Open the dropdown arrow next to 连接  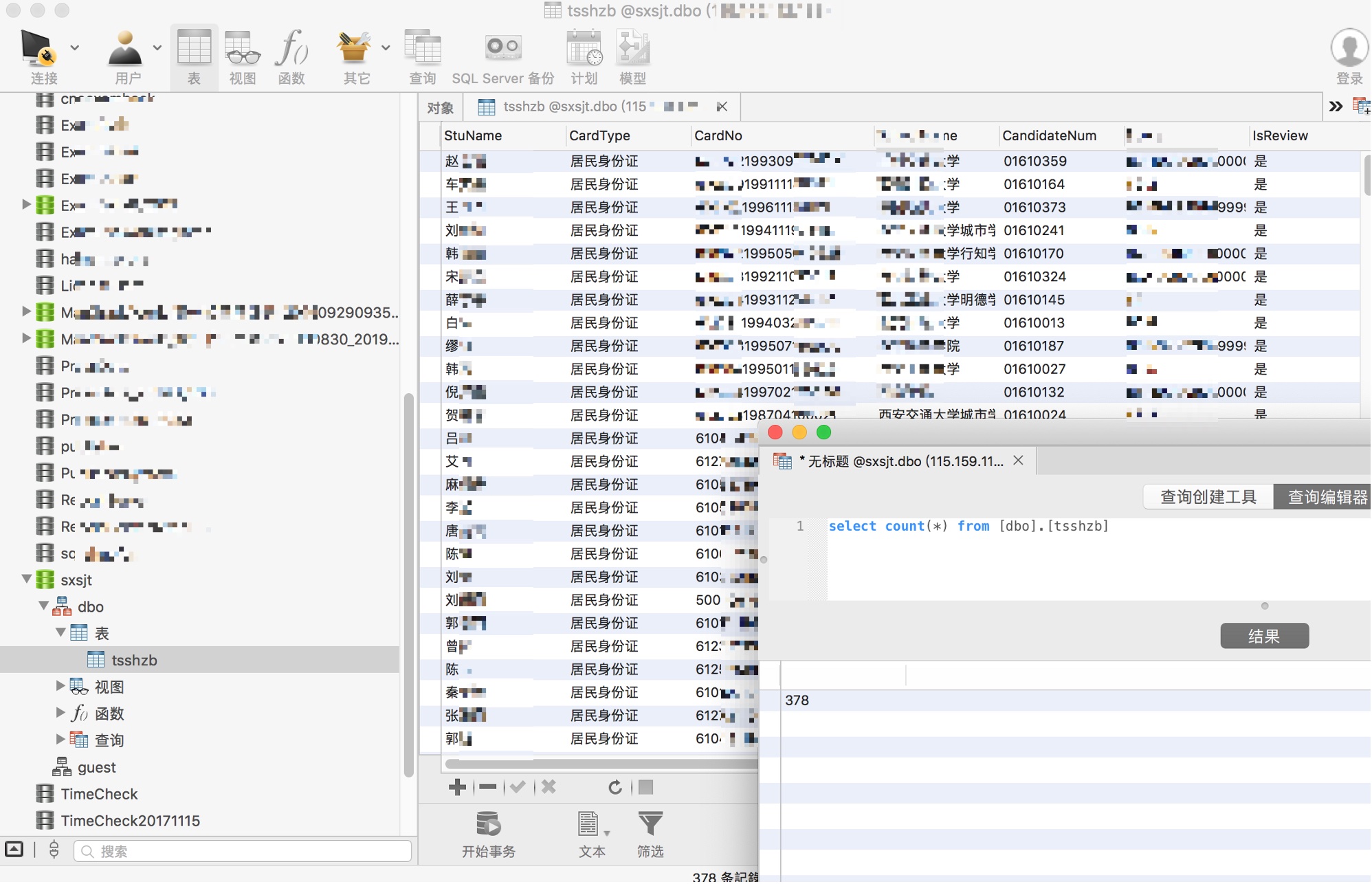[x=74, y=48]
